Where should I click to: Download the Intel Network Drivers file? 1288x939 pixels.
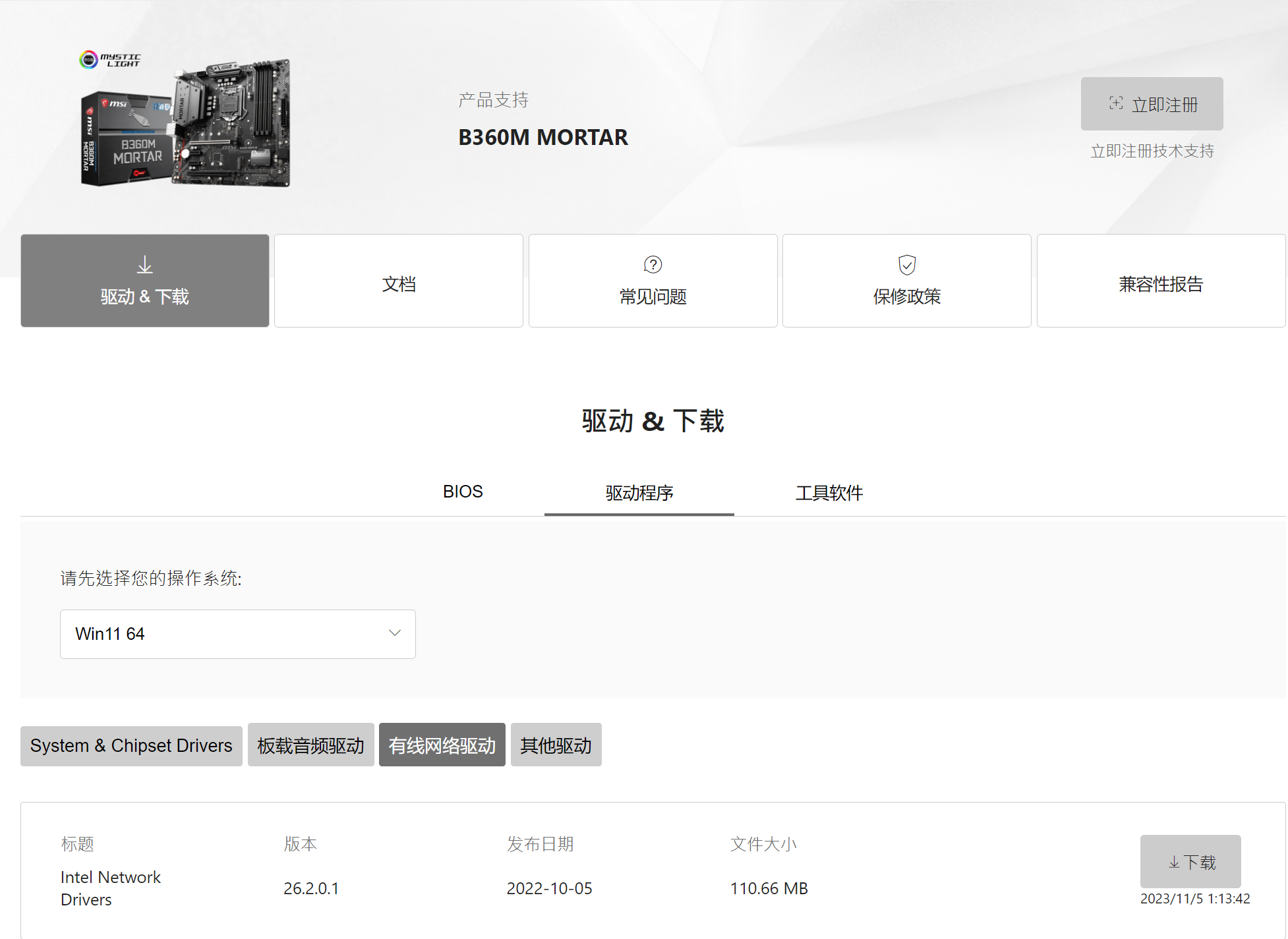(x=1190, y=862)
